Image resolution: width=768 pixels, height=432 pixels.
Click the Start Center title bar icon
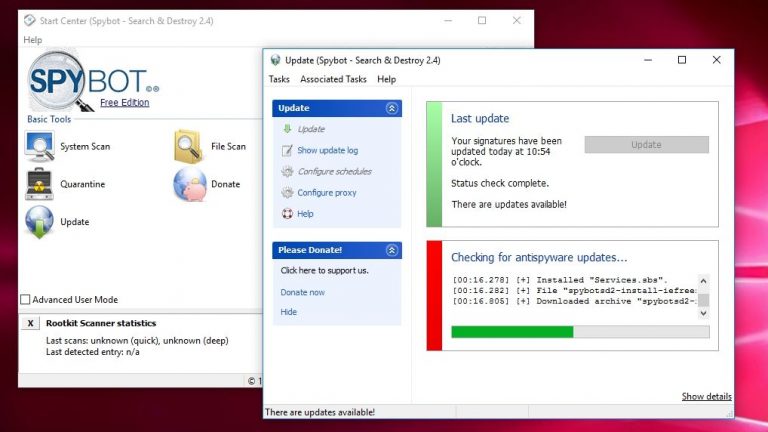(x=30, y=21)
